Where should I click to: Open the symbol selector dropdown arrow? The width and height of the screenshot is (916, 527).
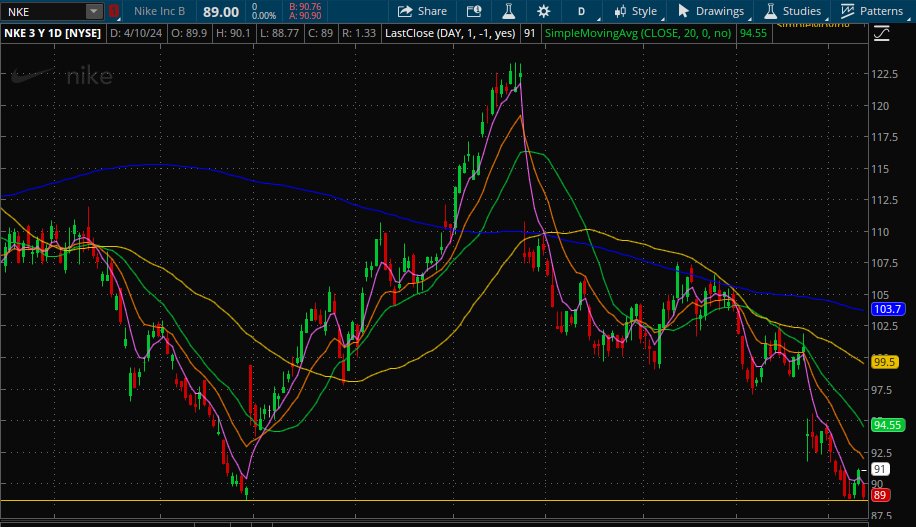[x=93, y=11]
